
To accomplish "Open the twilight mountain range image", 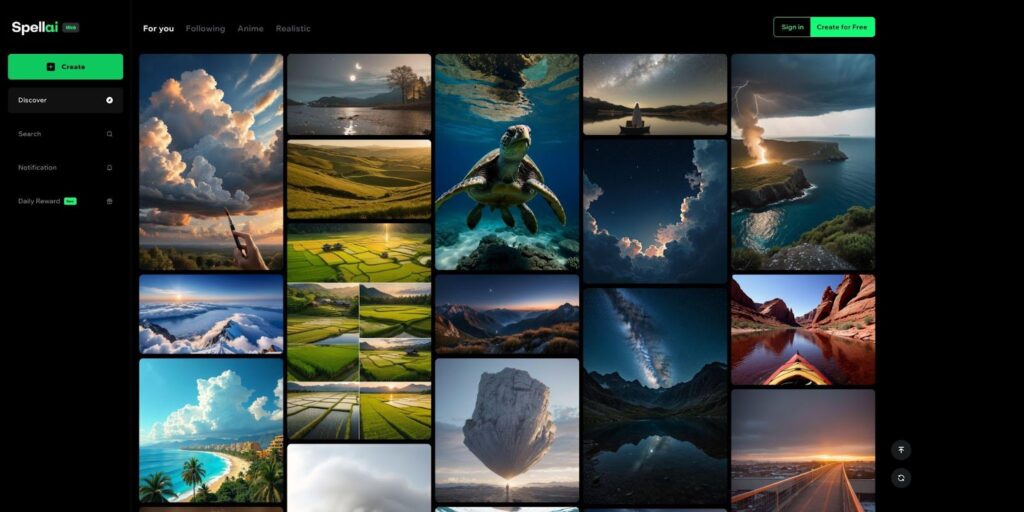I will [x=507, y=314].
